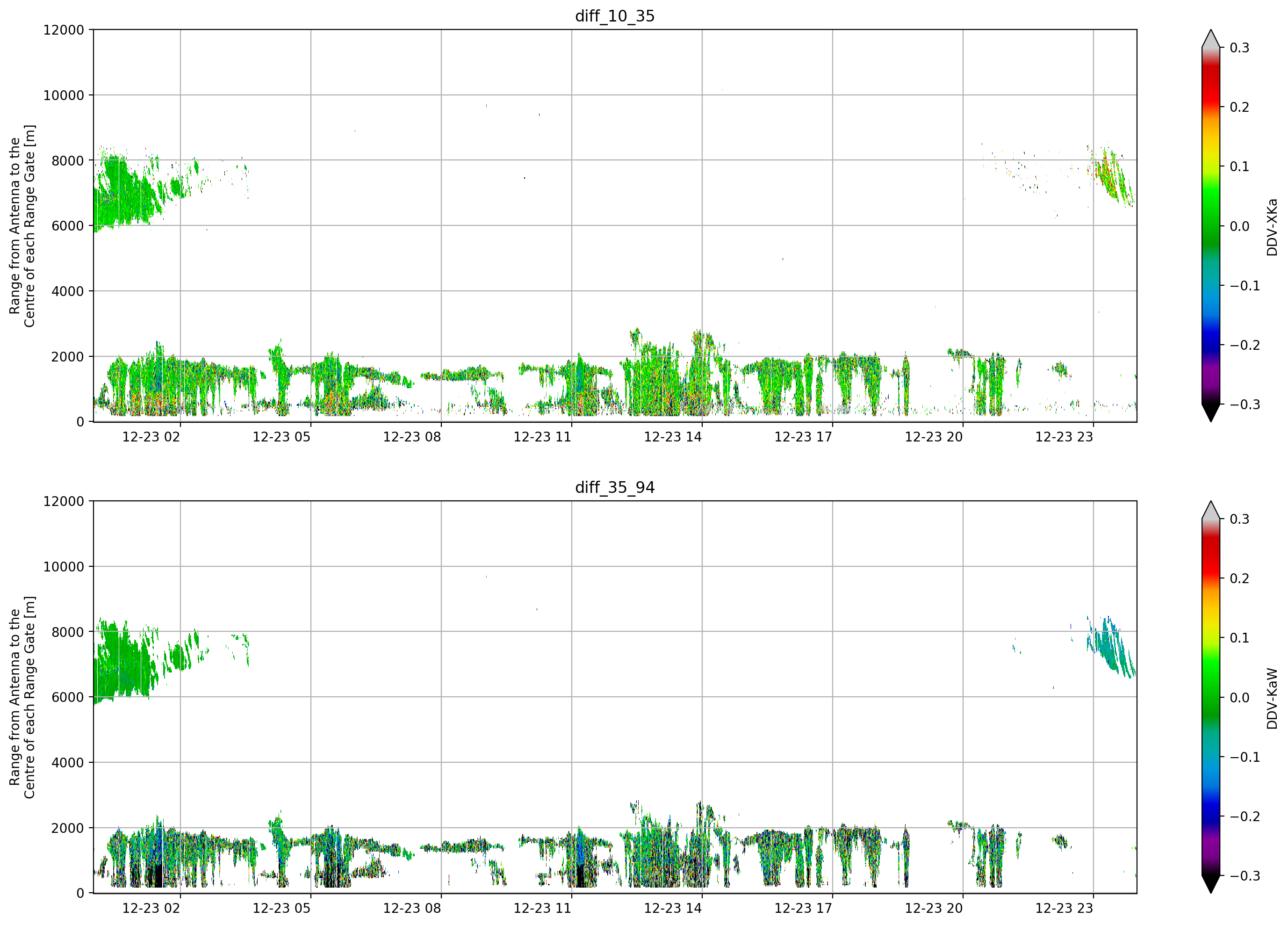Click the top plot's y-axis range label
Screen dimensions: 1288x925
coord(22,226)
